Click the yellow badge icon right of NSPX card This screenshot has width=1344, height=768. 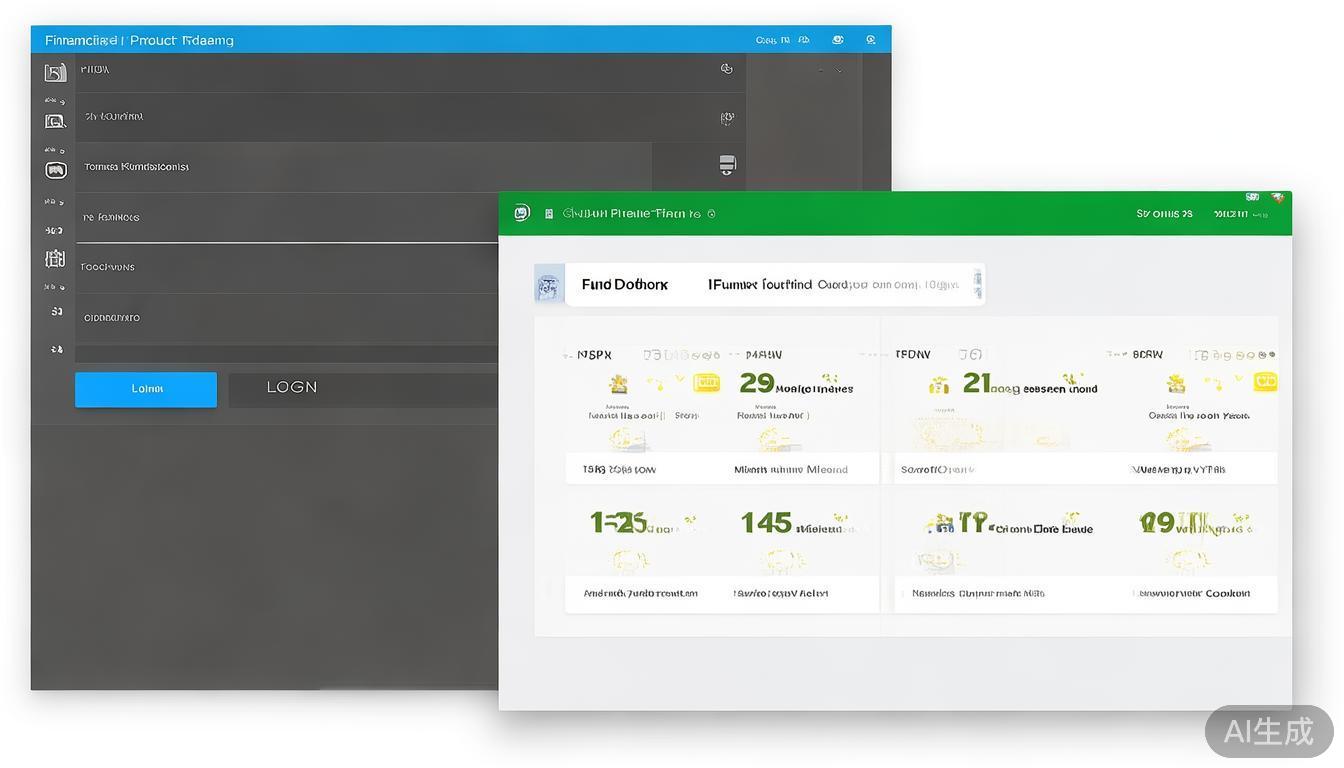(x=706, y=382)
